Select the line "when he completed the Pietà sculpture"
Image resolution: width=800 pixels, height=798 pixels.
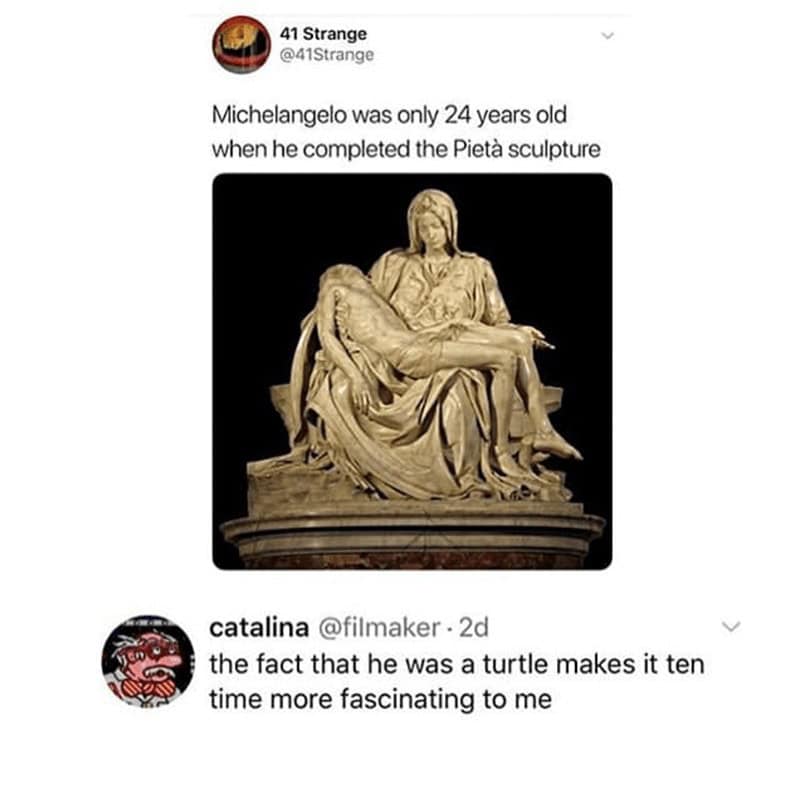(406, 149)
